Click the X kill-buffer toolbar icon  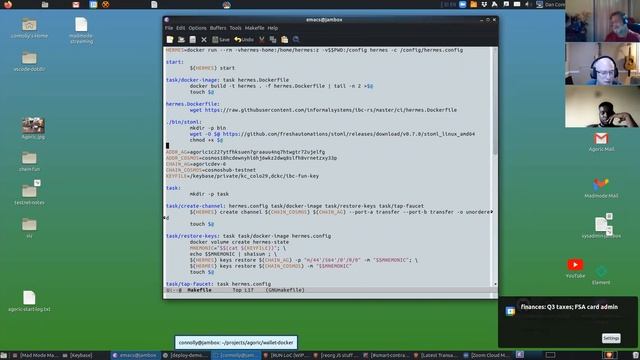[204, 40]
